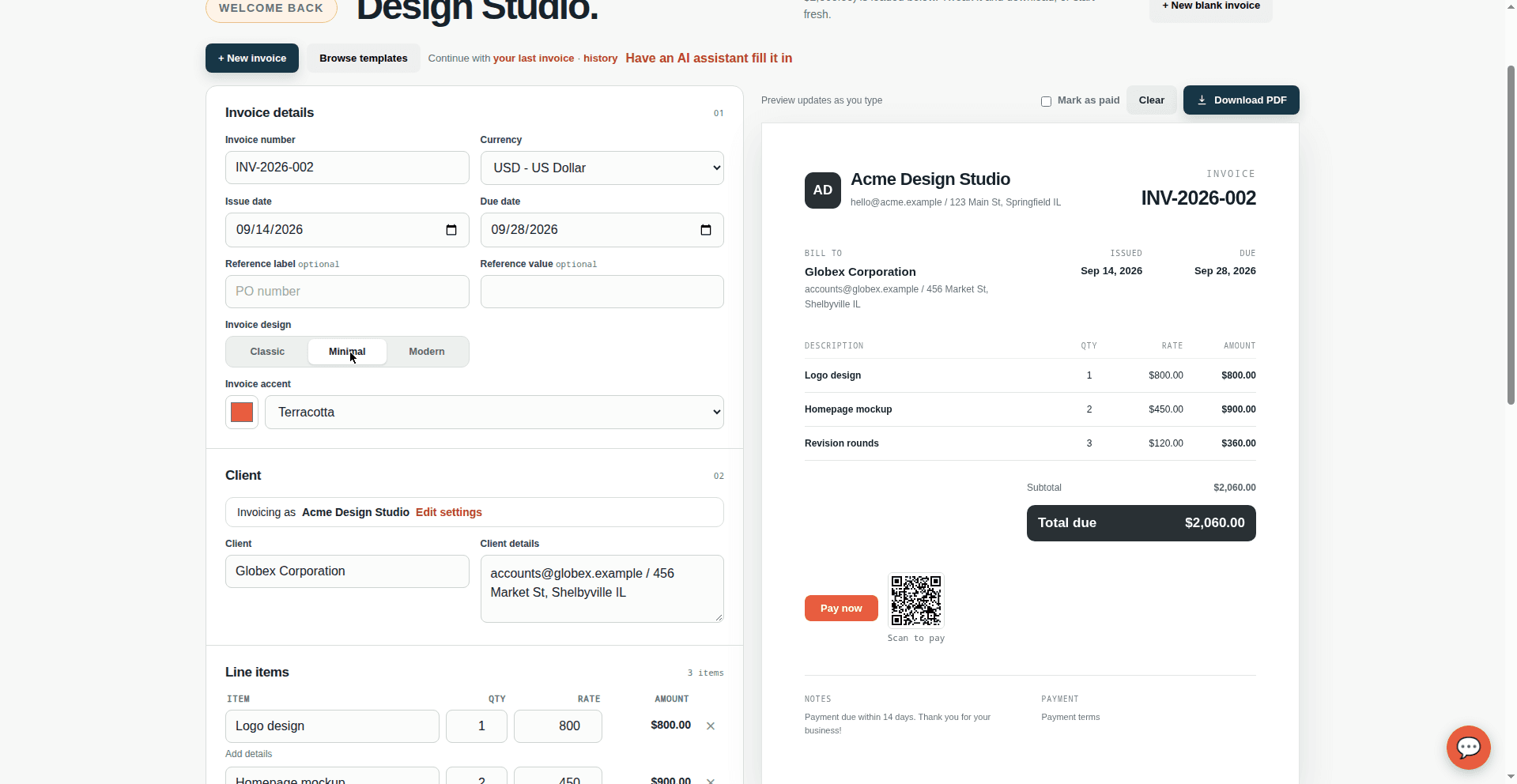Open the Invoice accent dropdown
The image size is (1517, 784).
[x=494, y=412]
